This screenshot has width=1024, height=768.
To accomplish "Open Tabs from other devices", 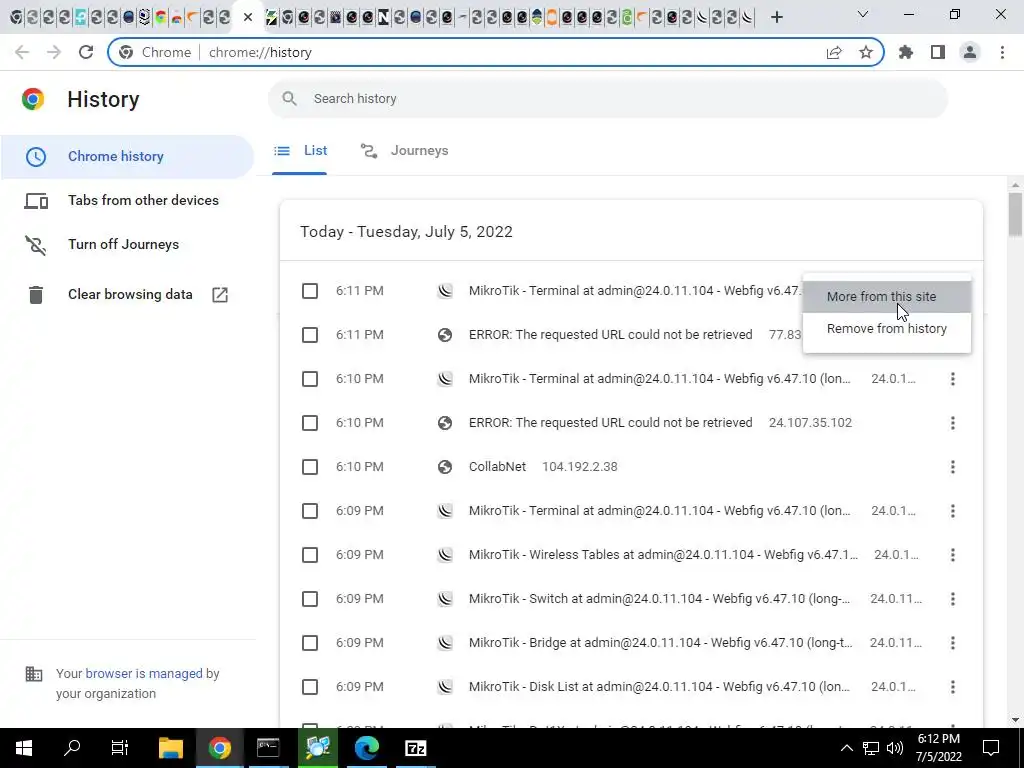I will point(127,200).
